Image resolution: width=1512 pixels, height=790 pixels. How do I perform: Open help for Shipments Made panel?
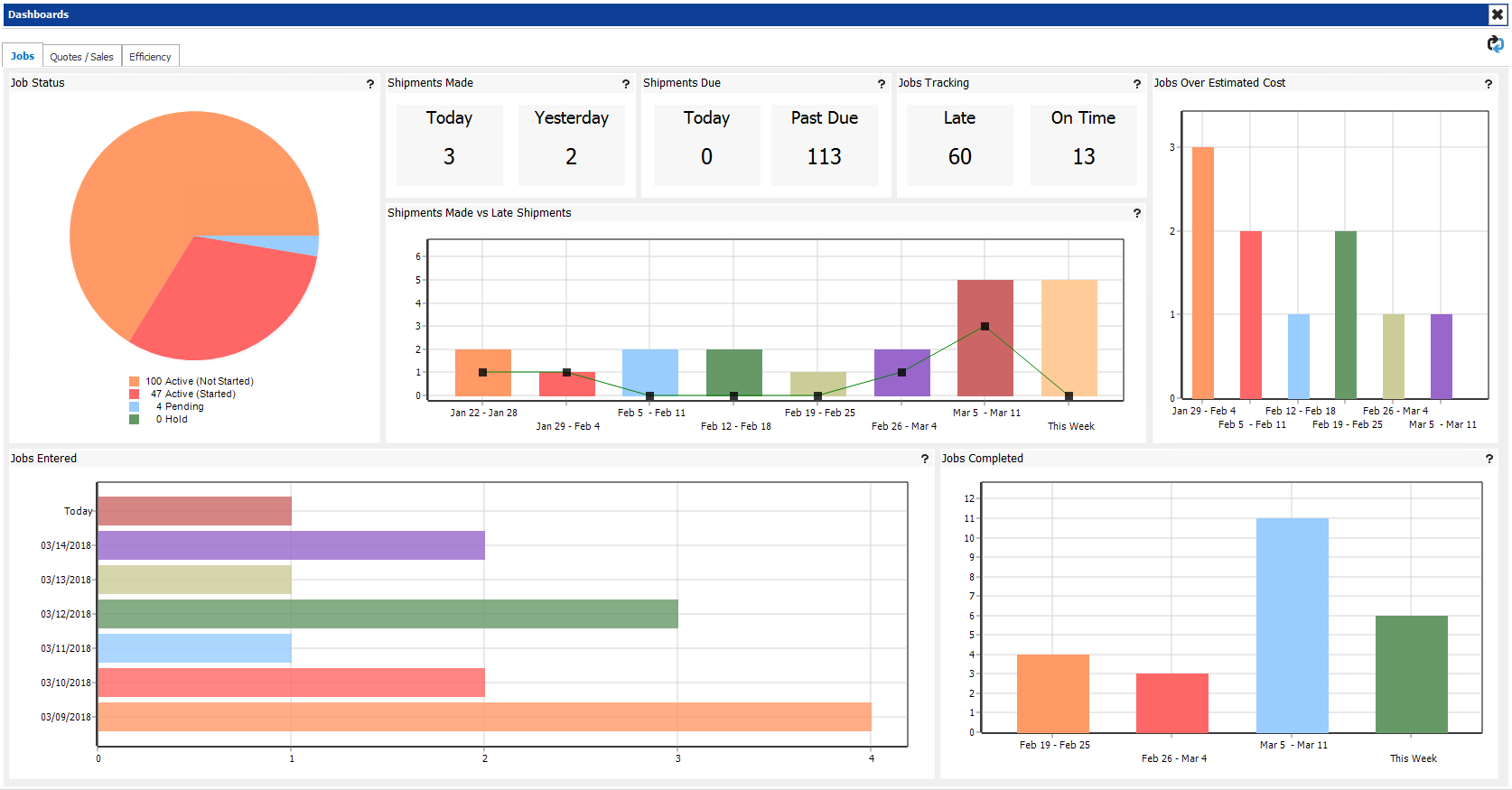[x=625, y=84]
